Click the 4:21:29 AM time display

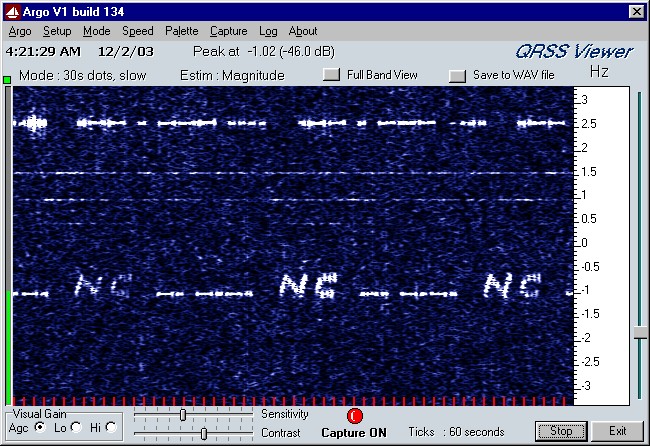pyautogui.click(x=44, y=52)
